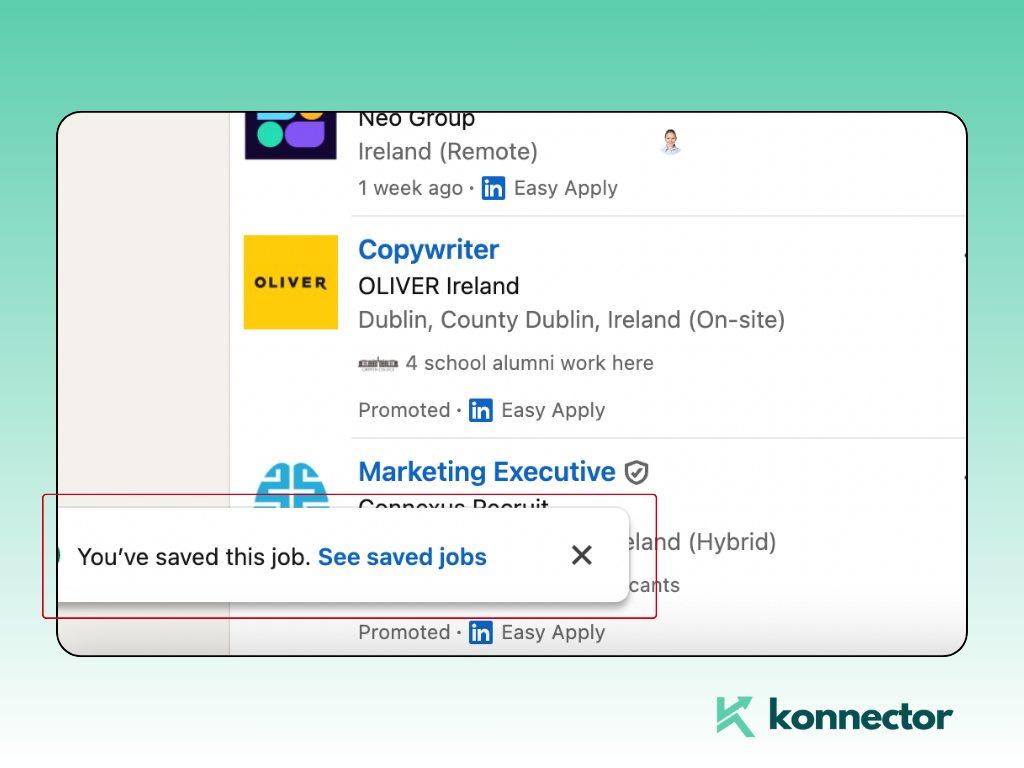Click LinkedIn icon next to 1 week ago

pos(493,189)
